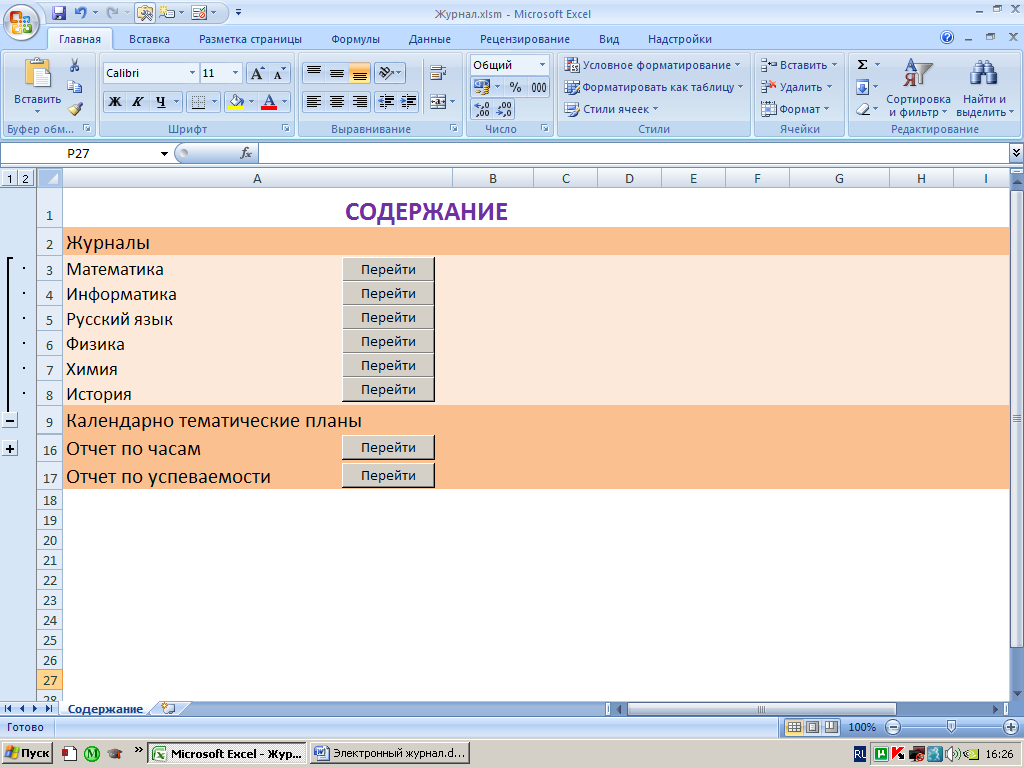Open the Формулы ribbon tab

[355, 39]
